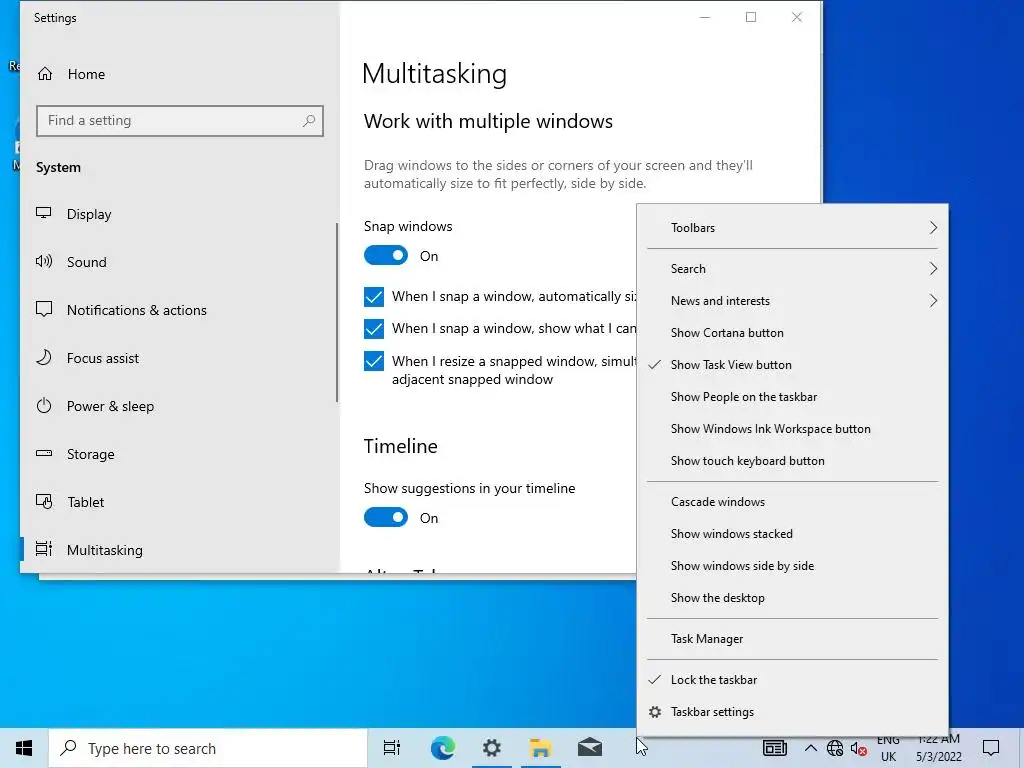Screen dimensions: 1024x768
Task: Expand the News and interests submenu arrow
Action: [933, 300]
